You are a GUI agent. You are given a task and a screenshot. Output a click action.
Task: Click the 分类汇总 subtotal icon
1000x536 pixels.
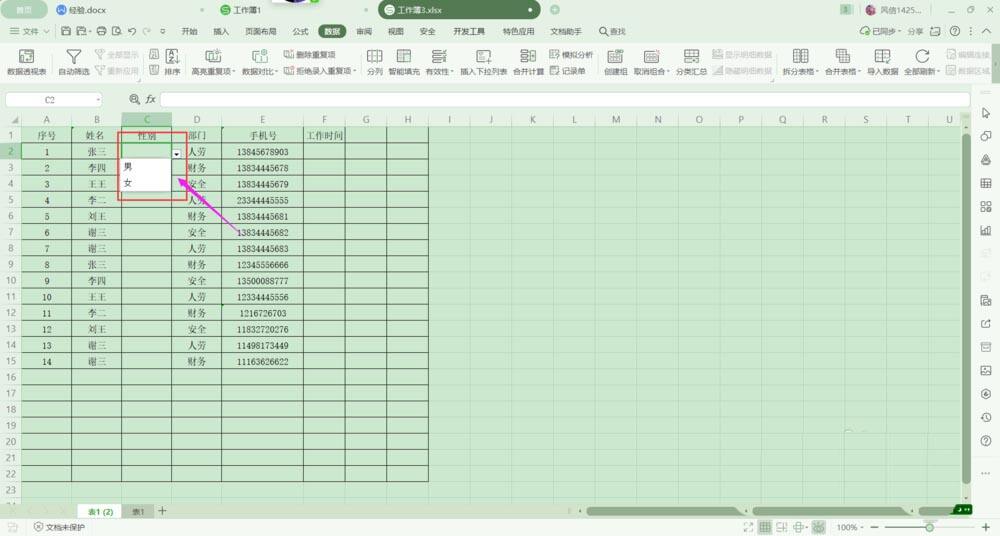[x=691, y=57]
